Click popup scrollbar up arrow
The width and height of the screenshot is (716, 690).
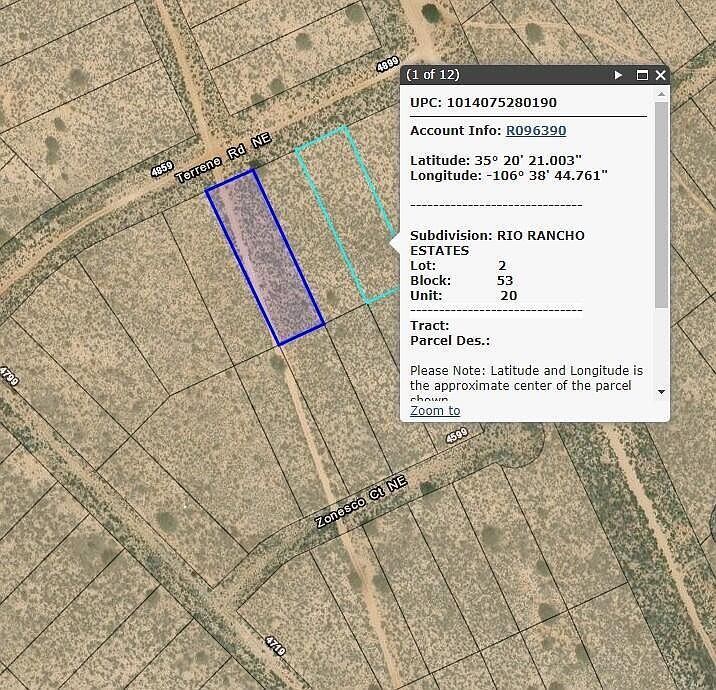pos(661,94)
